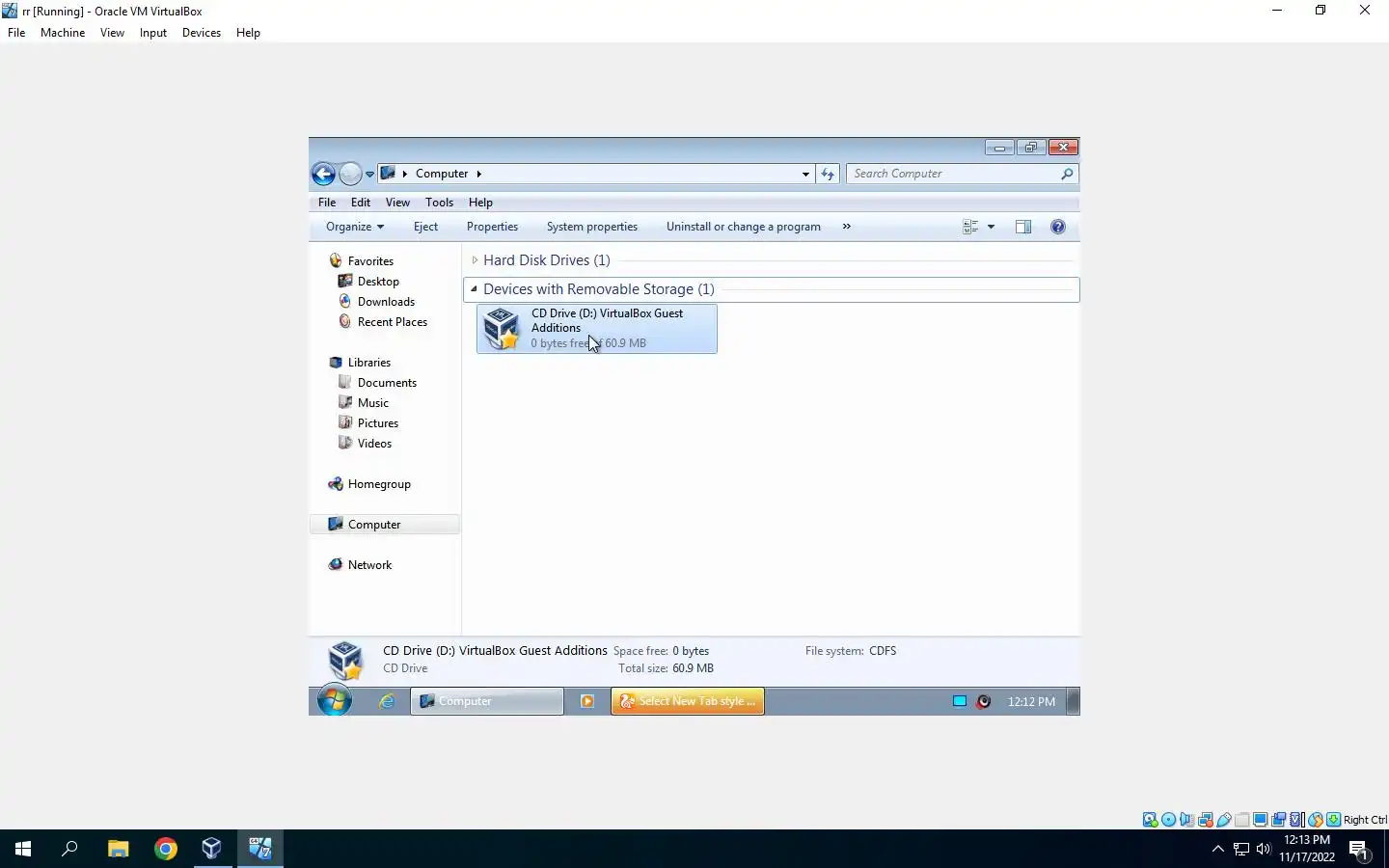The image size is (1389, 868).
Task: Open Windows Media Player taskbar icon
Action: 586,701
